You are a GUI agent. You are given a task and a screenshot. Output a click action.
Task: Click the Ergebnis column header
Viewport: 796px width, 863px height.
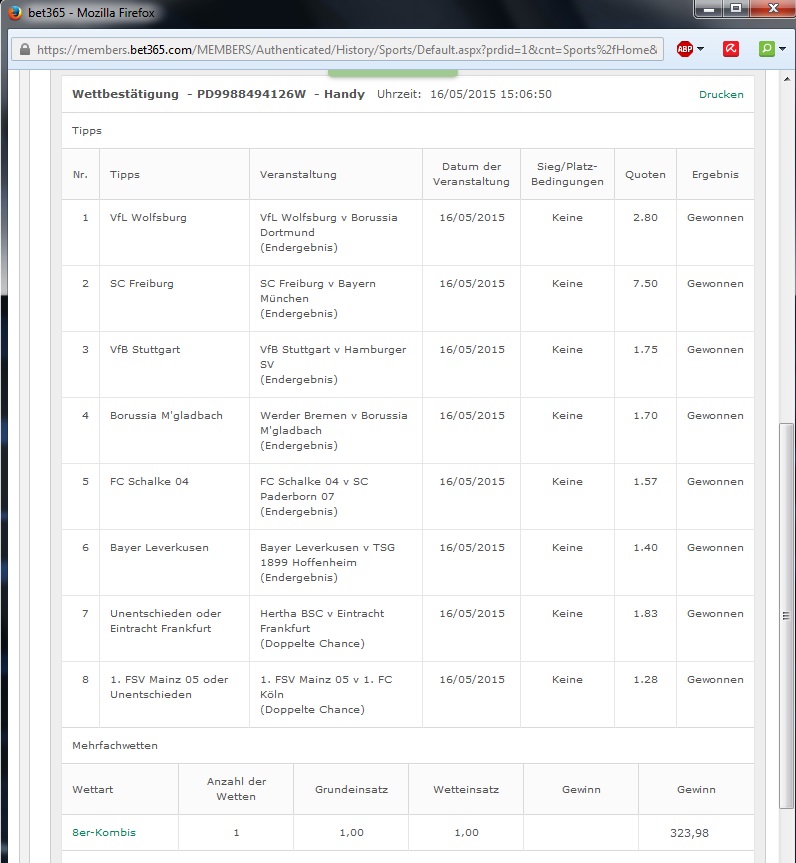coord(715,174)
